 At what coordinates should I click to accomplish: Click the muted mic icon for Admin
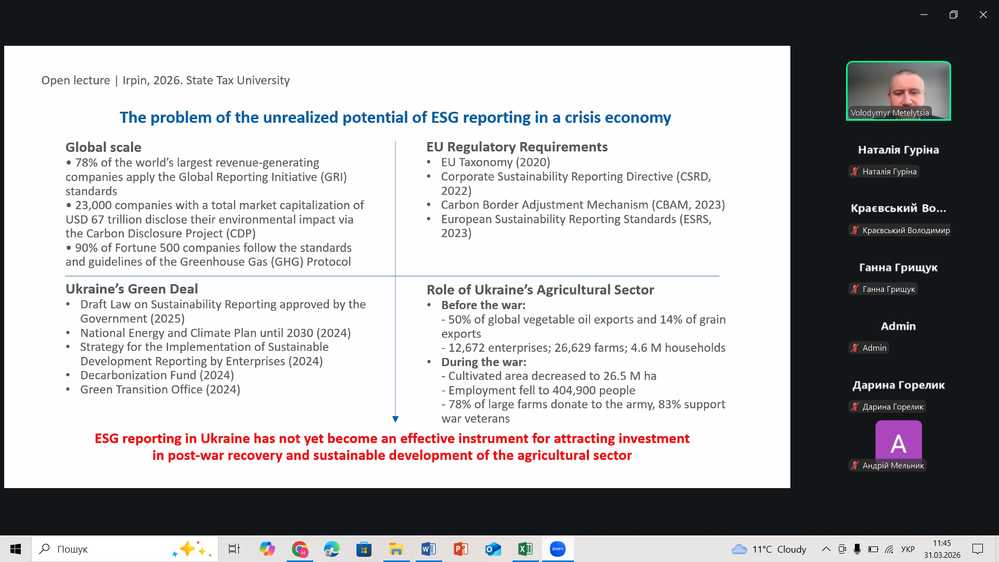[x=855, y=348]
